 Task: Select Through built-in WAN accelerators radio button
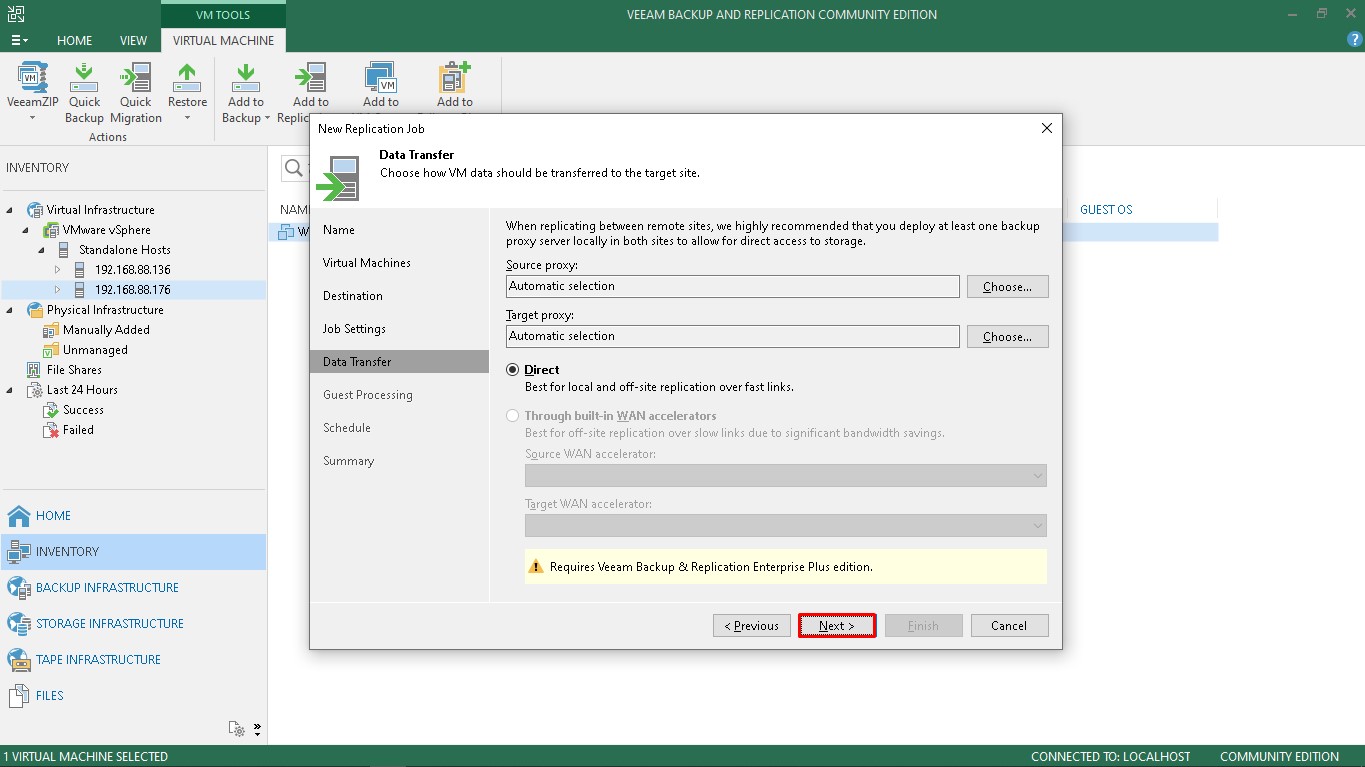click(x=513, y=416)
